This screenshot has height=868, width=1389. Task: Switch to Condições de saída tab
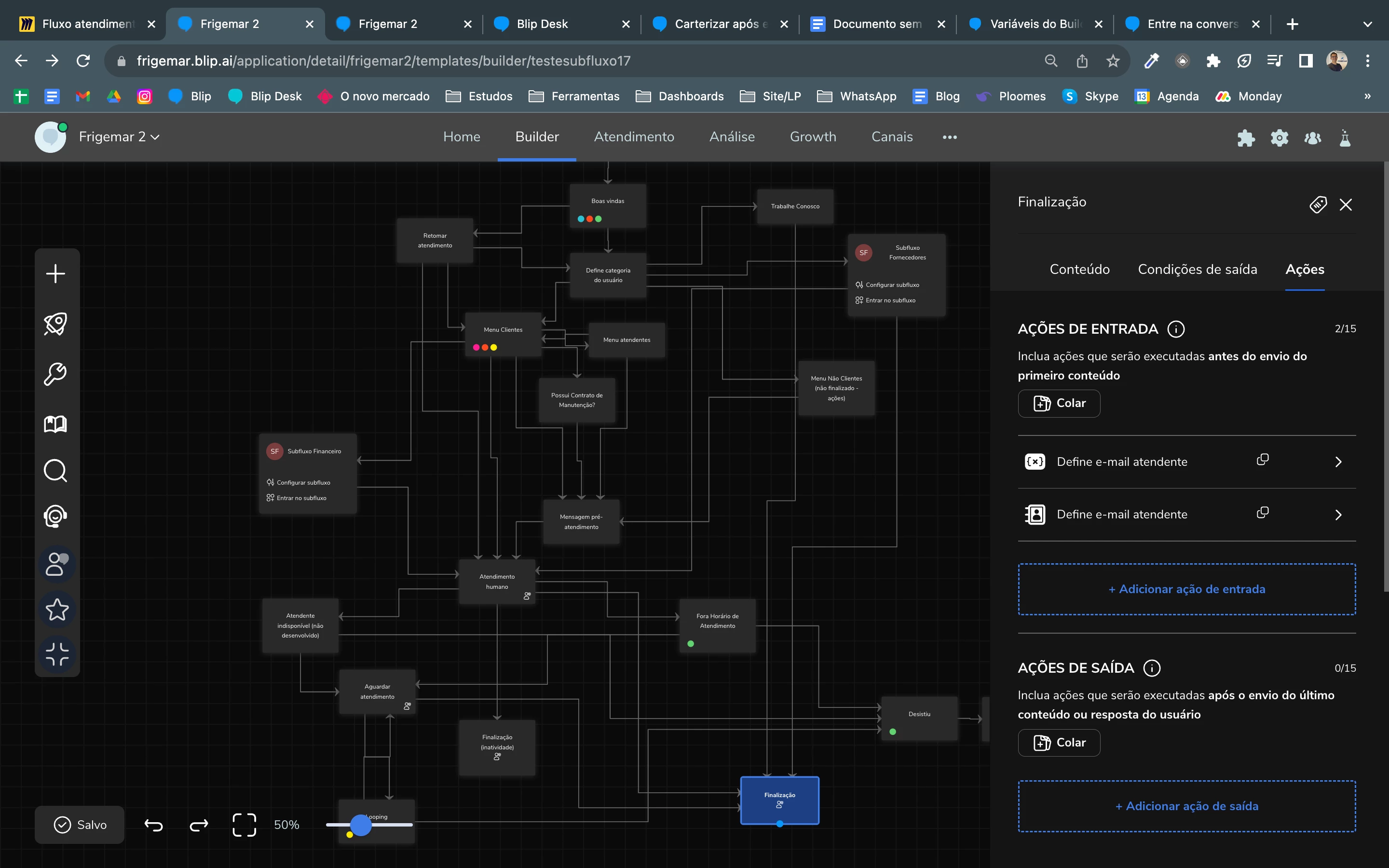(1198, 269)
